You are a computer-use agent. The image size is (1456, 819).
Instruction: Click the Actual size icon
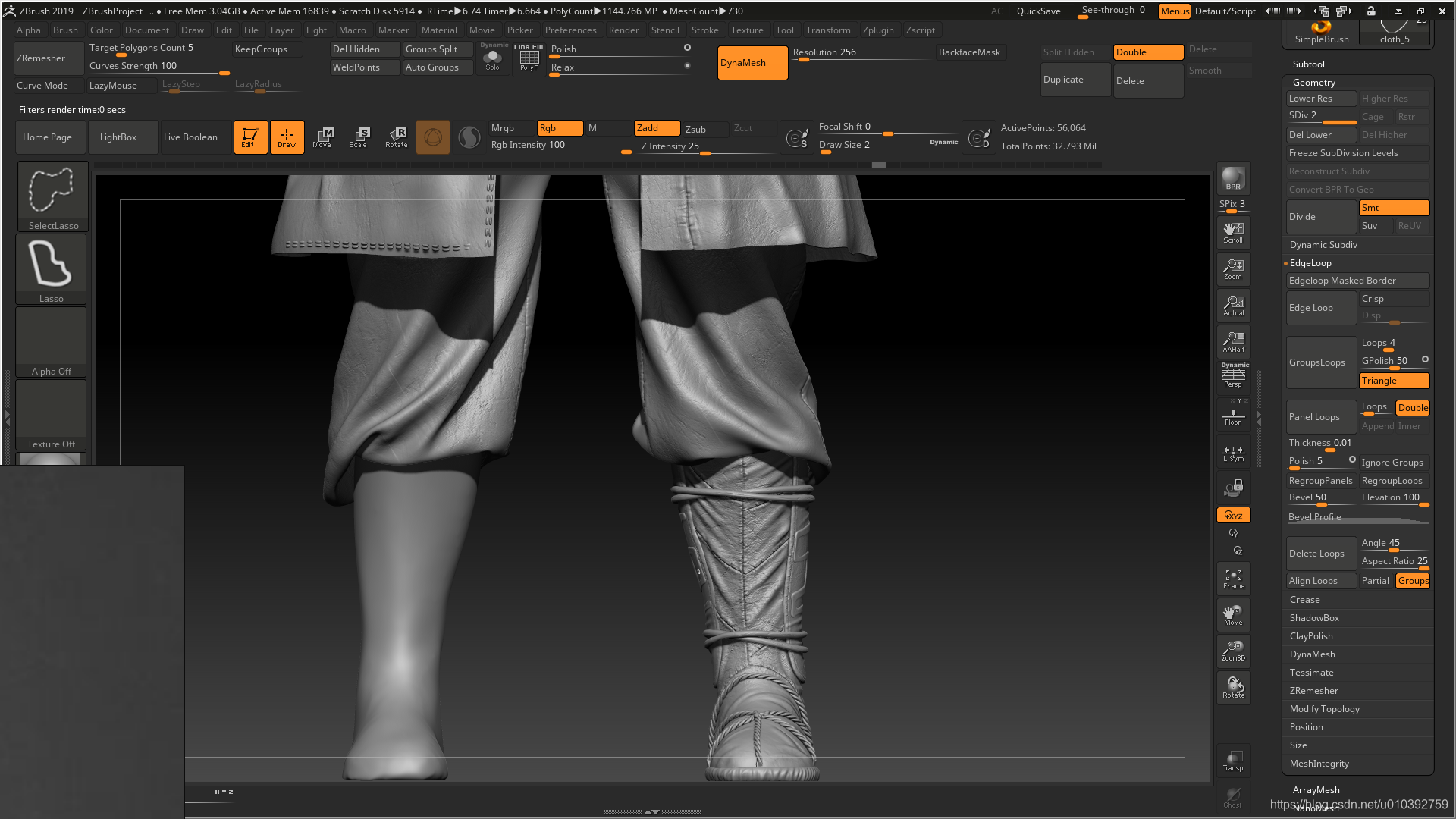pyautogui.click(x=1233, y=306)
